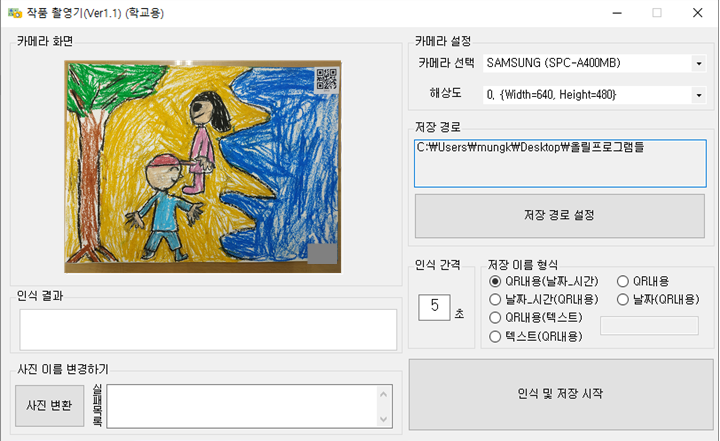The image size is (720, 441).
Task: Click the 저장 경로 path text box
Action: pyautogui.click(x=560, y=163)
